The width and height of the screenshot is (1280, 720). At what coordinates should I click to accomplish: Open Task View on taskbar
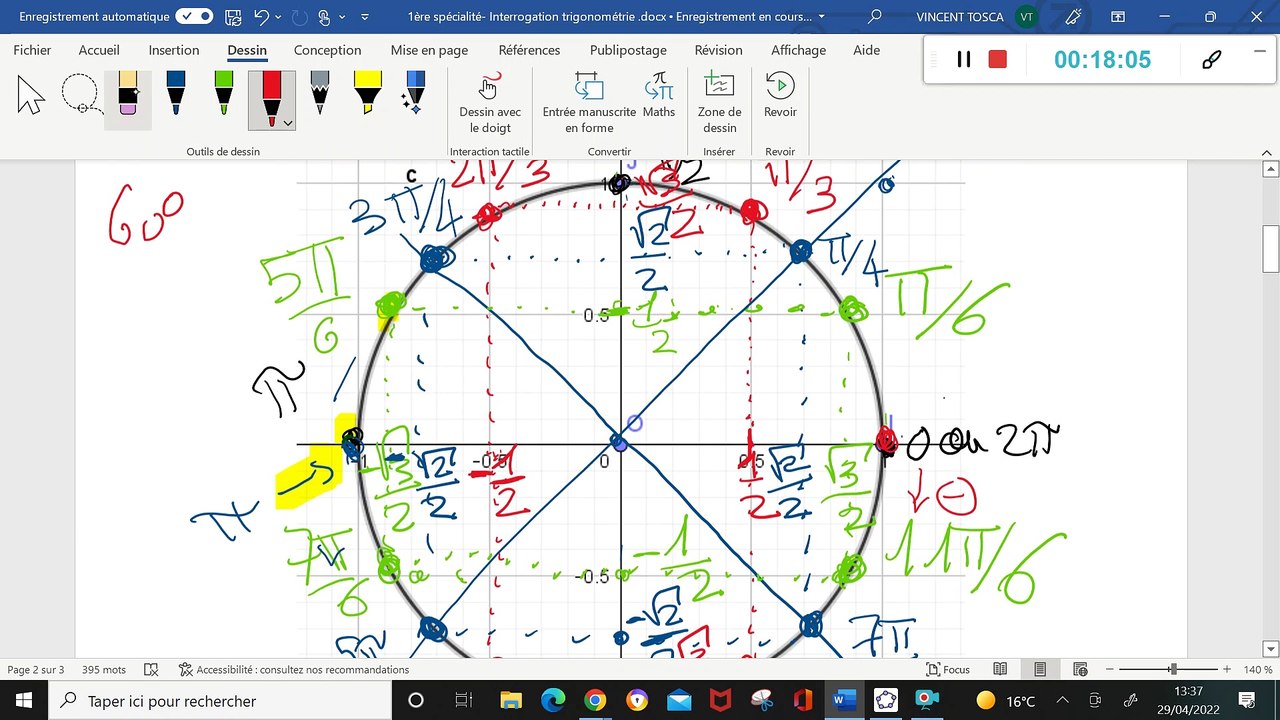click(463, 700)
